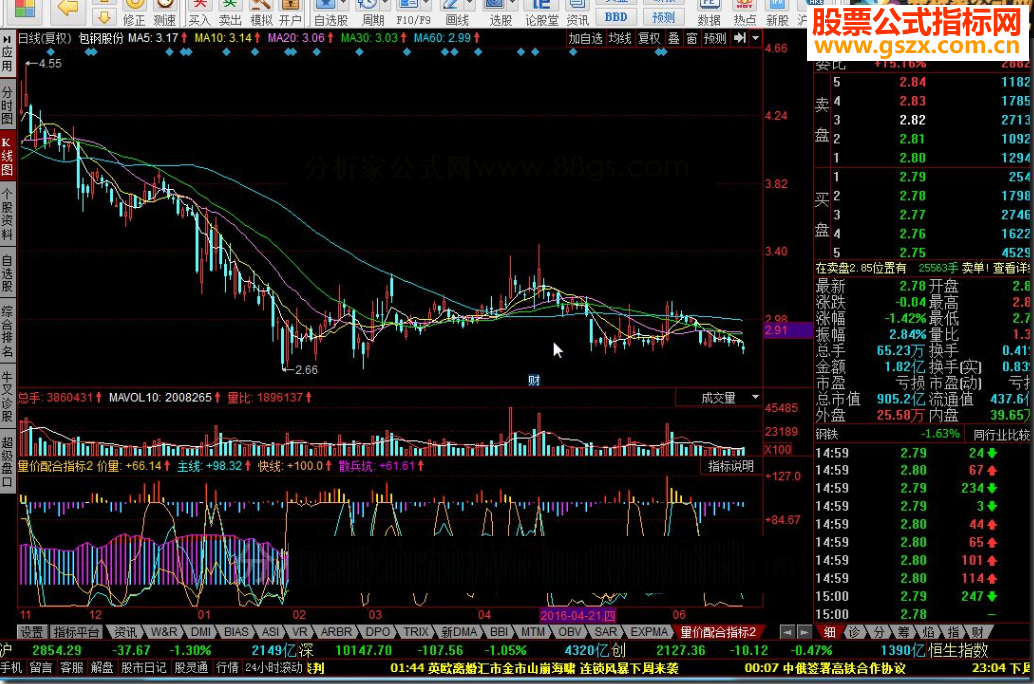Click the yellow down arrow icon
Viewport: 1034px width, 684px height.
click(x=104, y=16)
